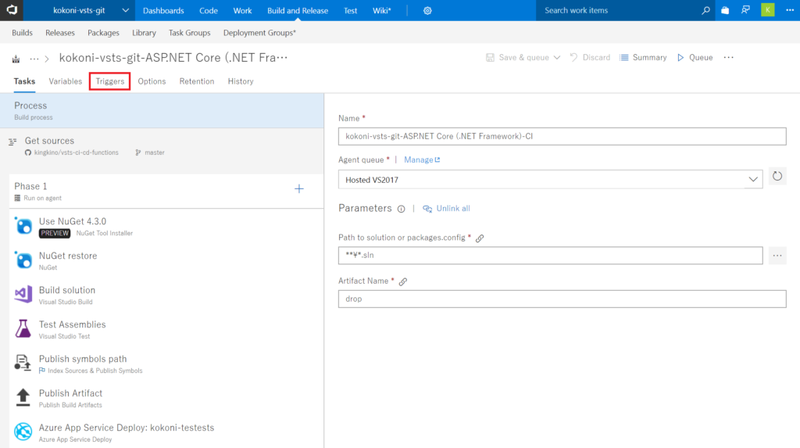Viewport: 800px width, 448px height.
Task: Select the Test Assemblies task
Action: (166, 329)
